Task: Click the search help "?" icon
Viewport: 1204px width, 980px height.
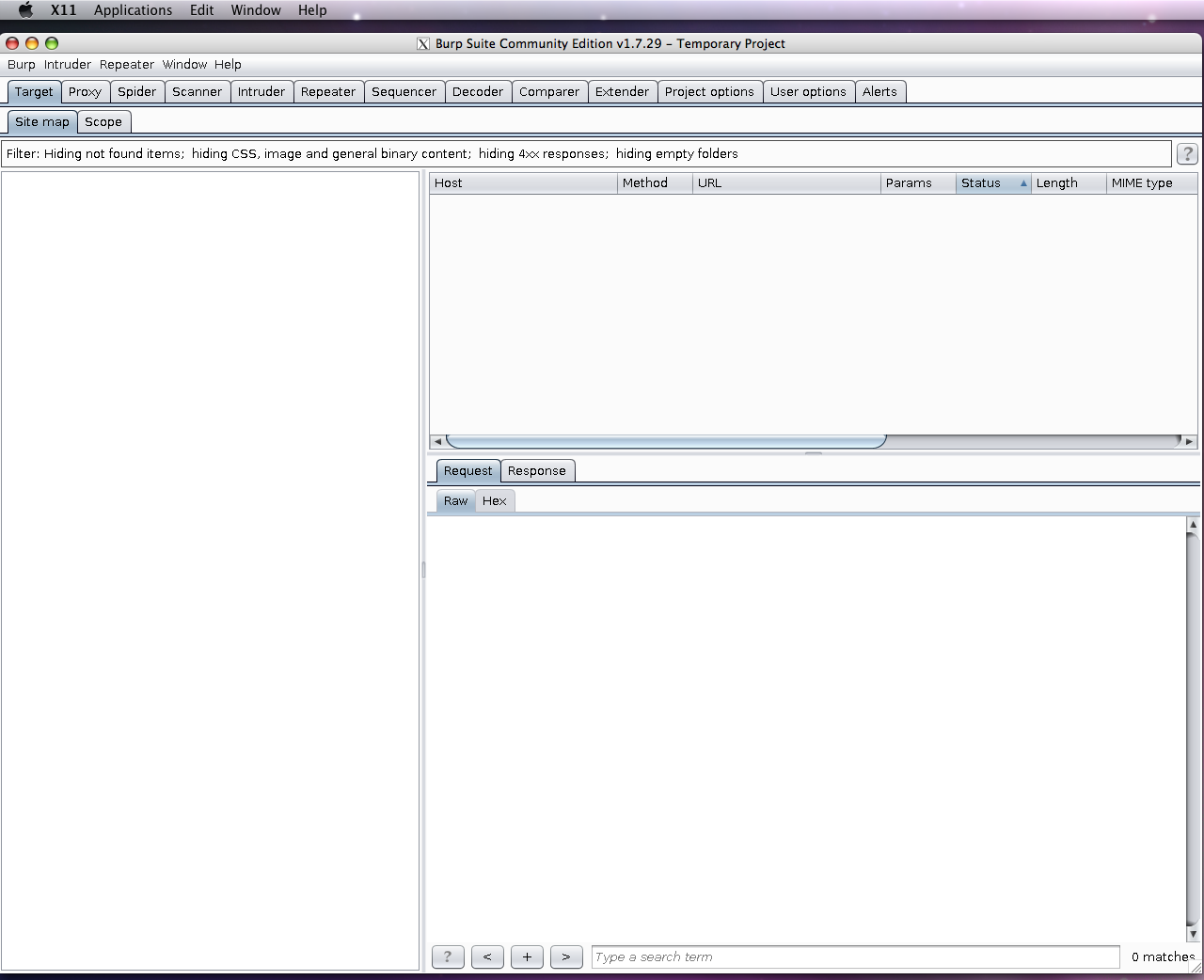Action: coord(448,956)
